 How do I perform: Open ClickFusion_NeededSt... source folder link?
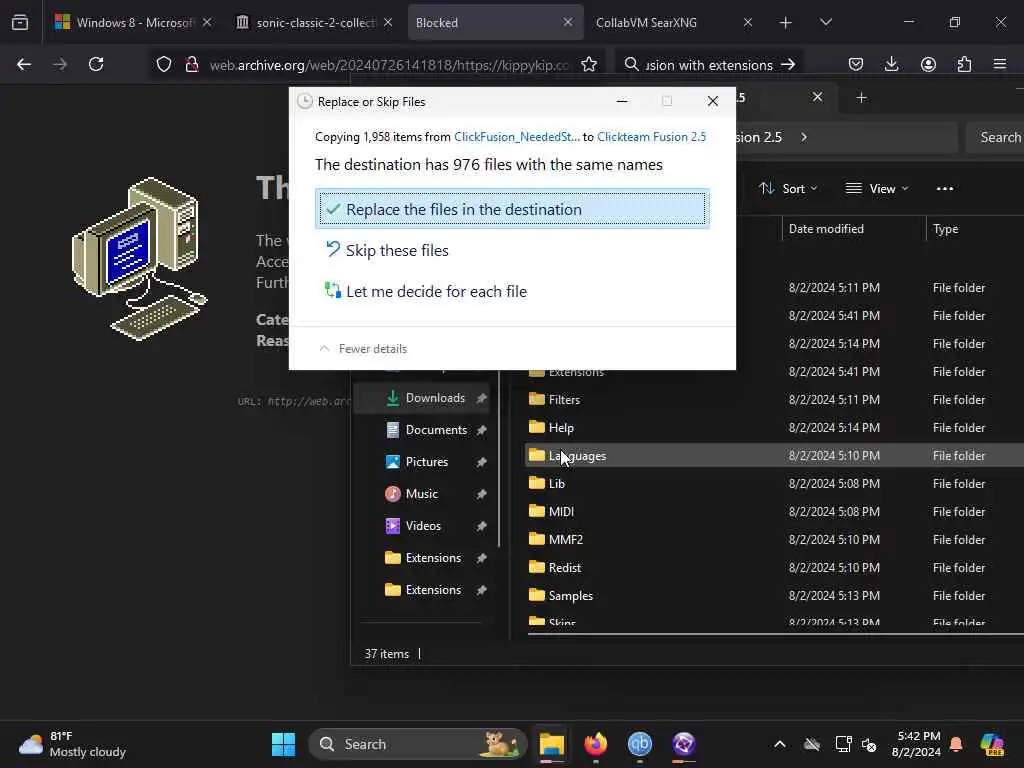click(x=517, y=136)
